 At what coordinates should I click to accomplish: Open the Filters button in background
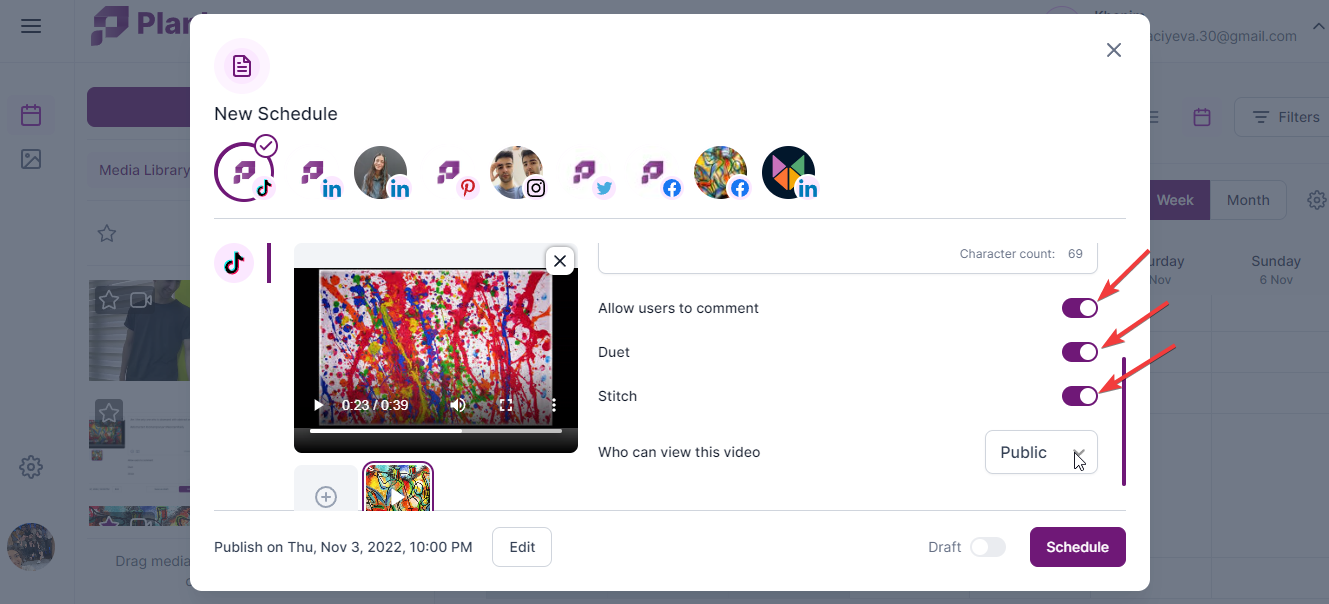coord(1286,117)
